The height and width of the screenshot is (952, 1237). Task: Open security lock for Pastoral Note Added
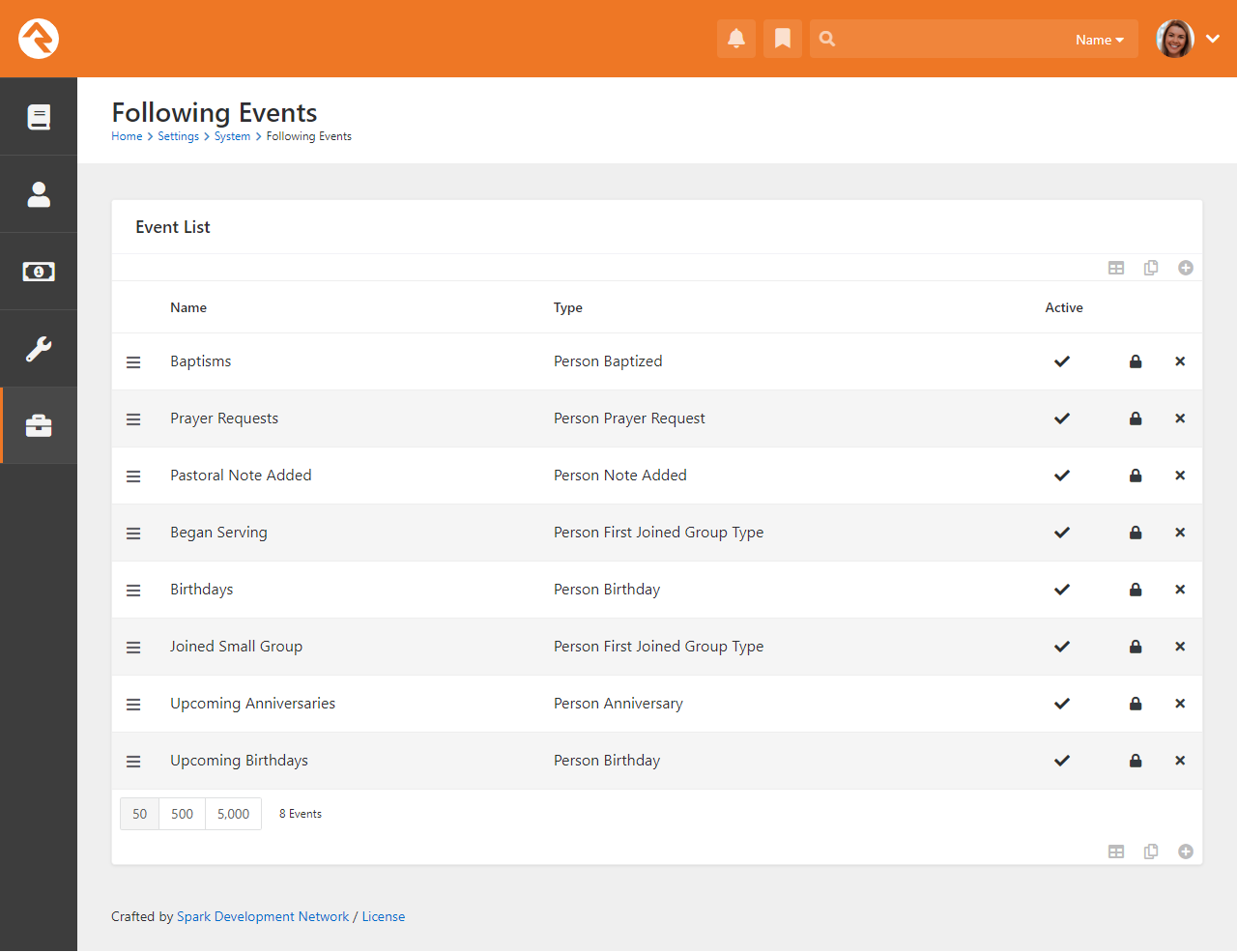click(1136, 476)
